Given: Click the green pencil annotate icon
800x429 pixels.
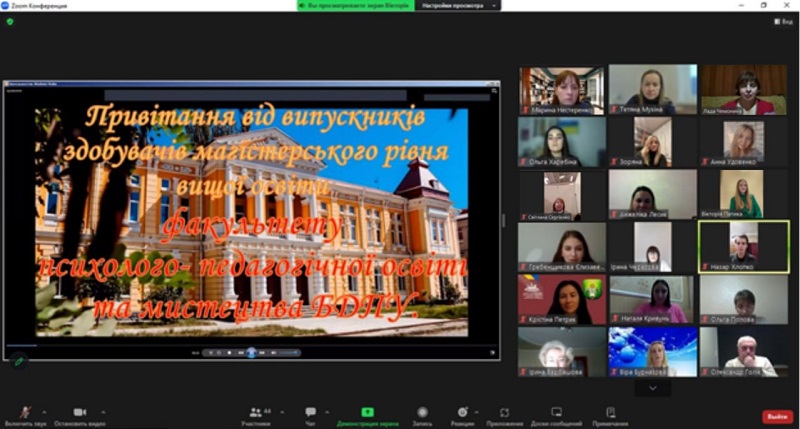Looking at the screenshot, I should click(19, 361).
